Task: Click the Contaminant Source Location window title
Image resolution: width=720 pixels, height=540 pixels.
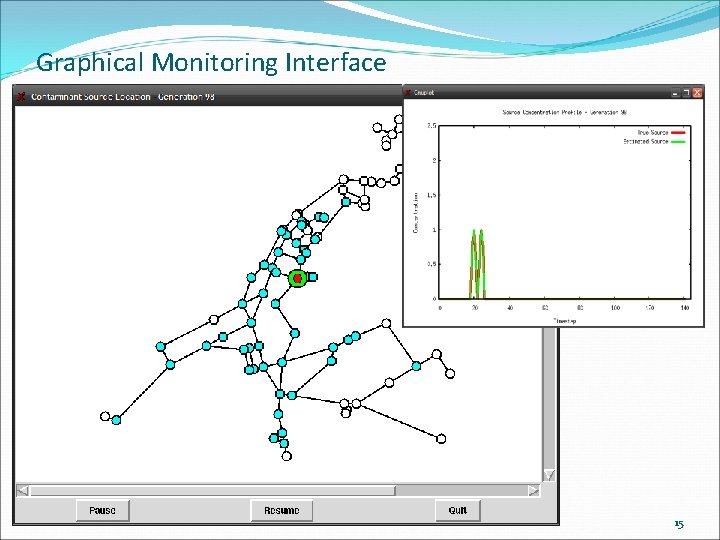Action: 123,97
